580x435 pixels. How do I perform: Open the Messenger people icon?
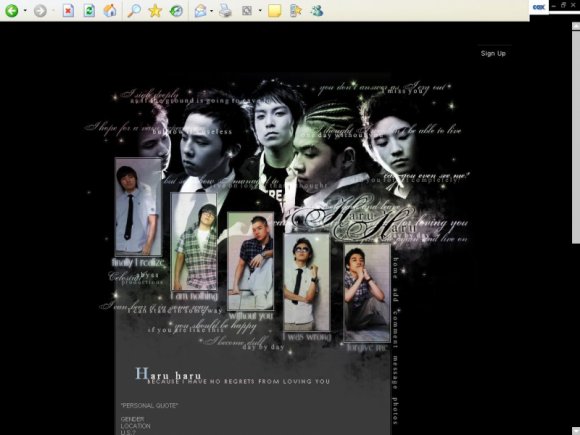tap(317, 10)
